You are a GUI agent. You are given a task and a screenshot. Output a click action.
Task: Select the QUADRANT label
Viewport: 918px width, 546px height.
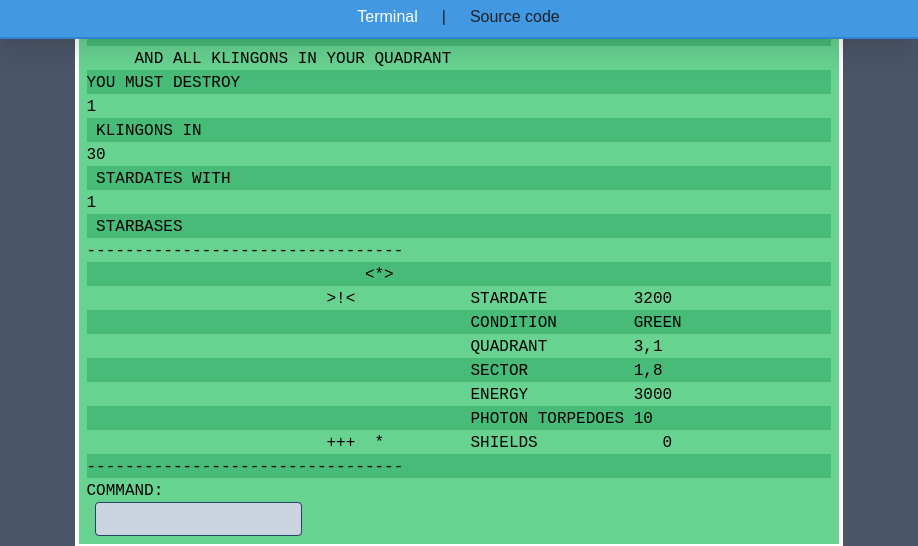tap(509, 346)
